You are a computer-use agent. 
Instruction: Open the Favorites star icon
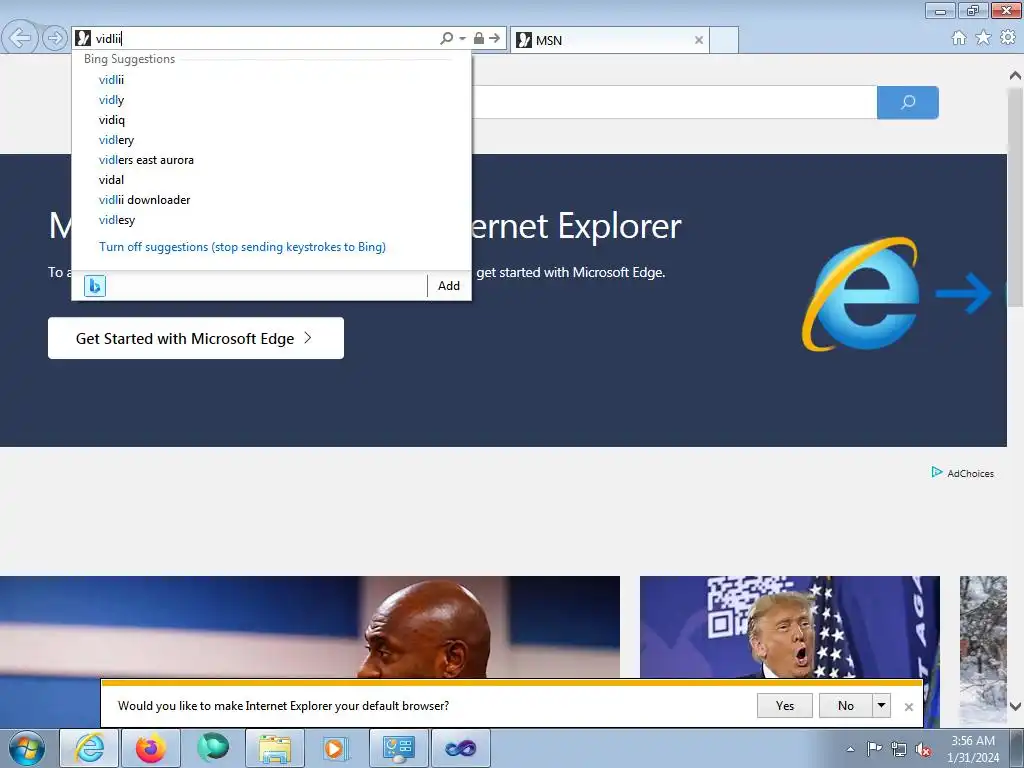click(983, 38)
